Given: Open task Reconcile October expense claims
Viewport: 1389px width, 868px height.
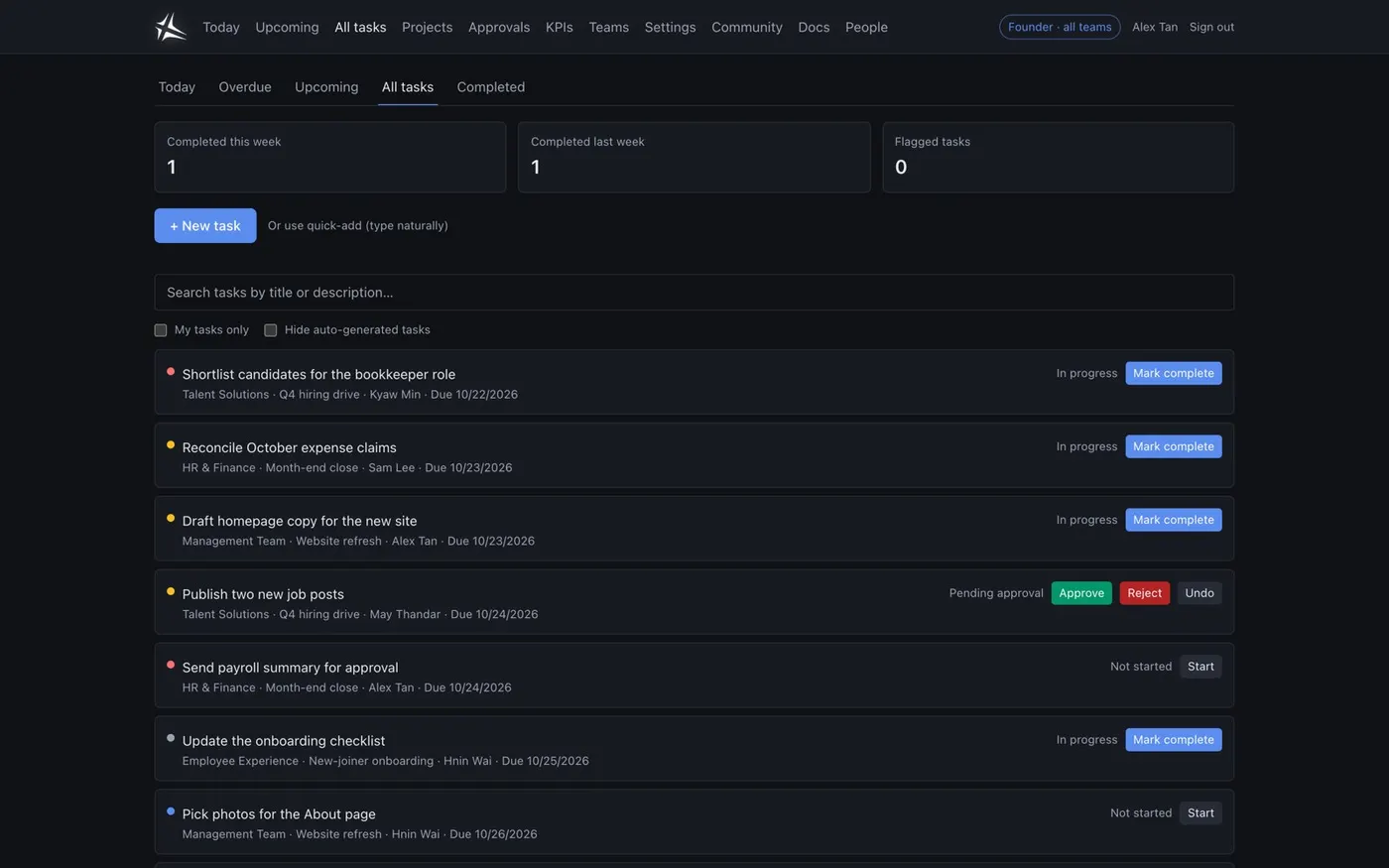Looking at the screenshot, I should (289, 447).
